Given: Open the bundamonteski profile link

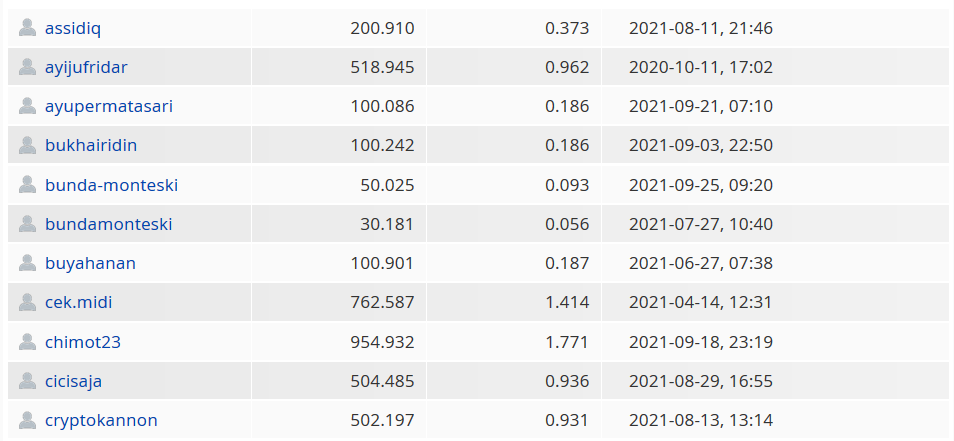Looking at the screenshot, I should pos(109,224).
